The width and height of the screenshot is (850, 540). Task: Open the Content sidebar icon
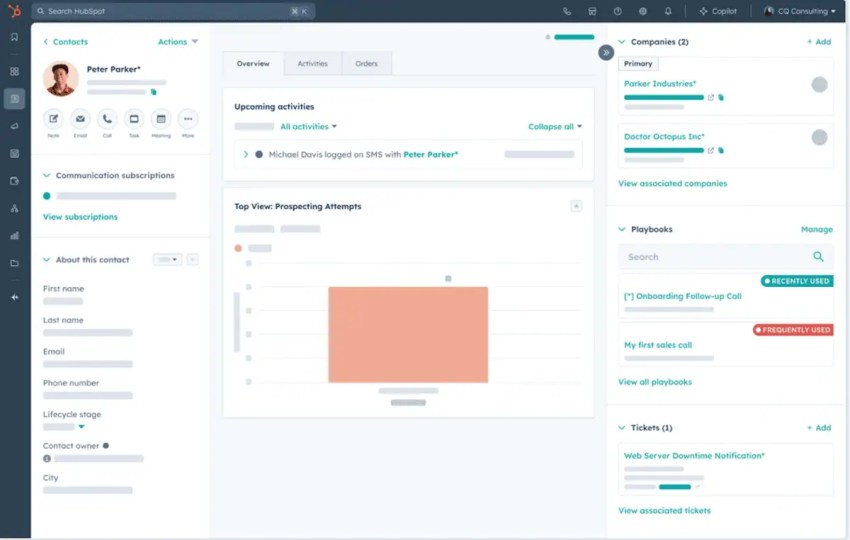15,153
